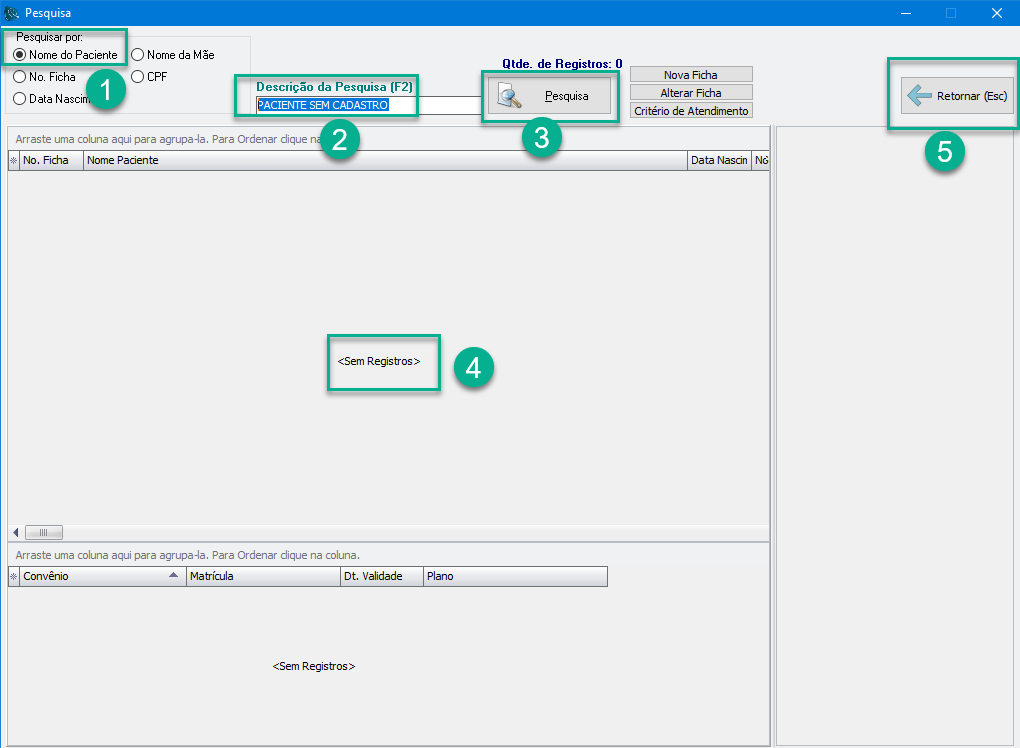The width and height of the screenshot is (1020, 748).
Task: Sort by the Nome Paciente column header
Action: [385, 160]
